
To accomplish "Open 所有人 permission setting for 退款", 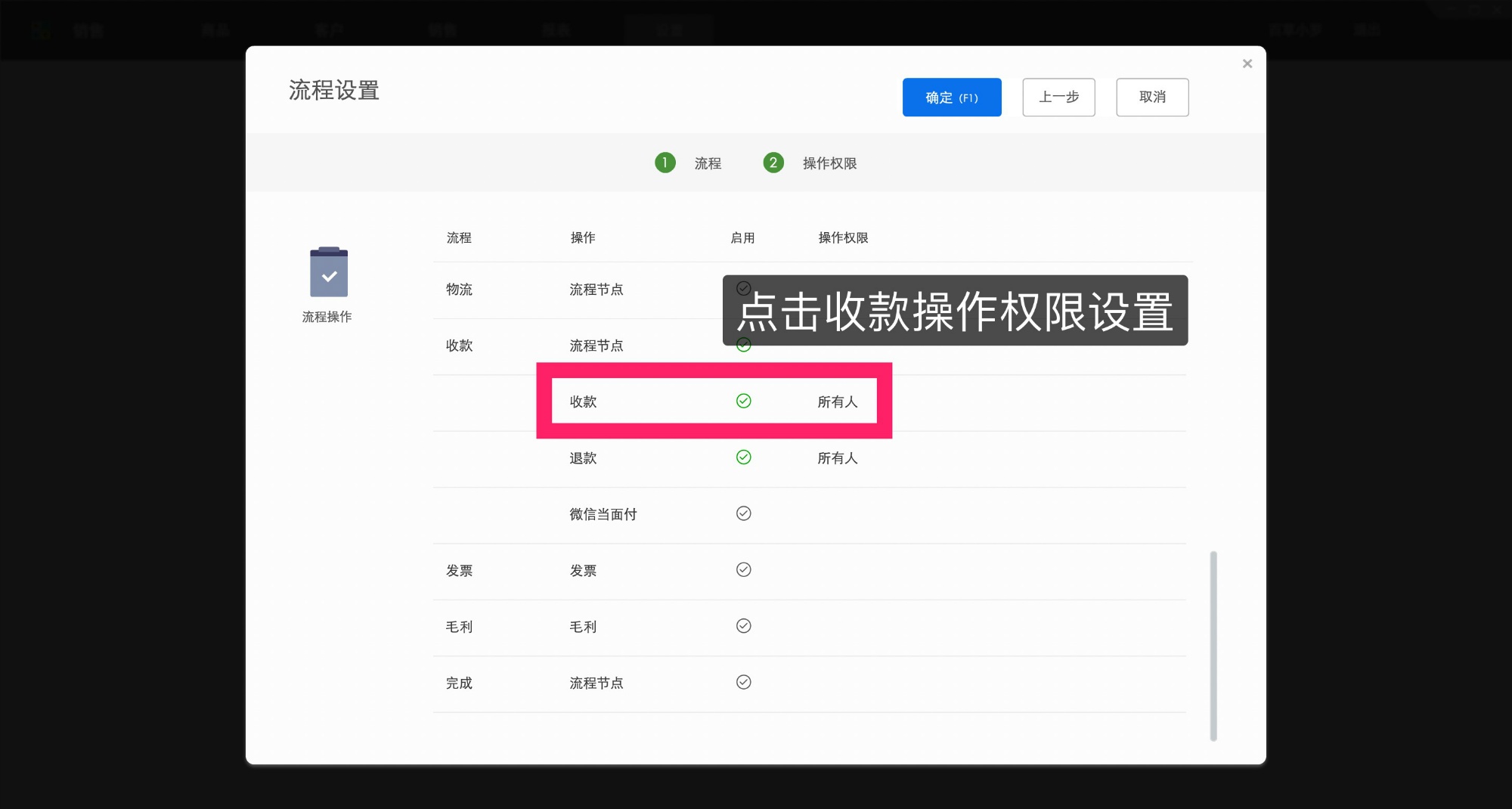I will tap(837, 457).
